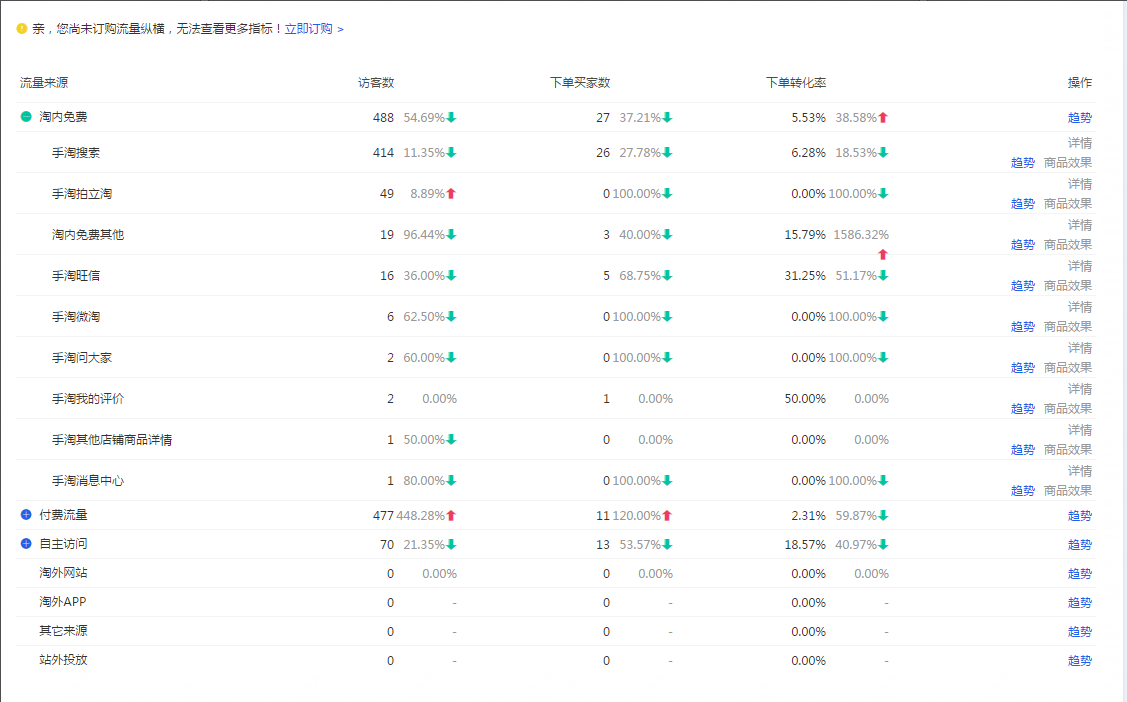Select the 手淘我的评价 source name

point(88,398)
